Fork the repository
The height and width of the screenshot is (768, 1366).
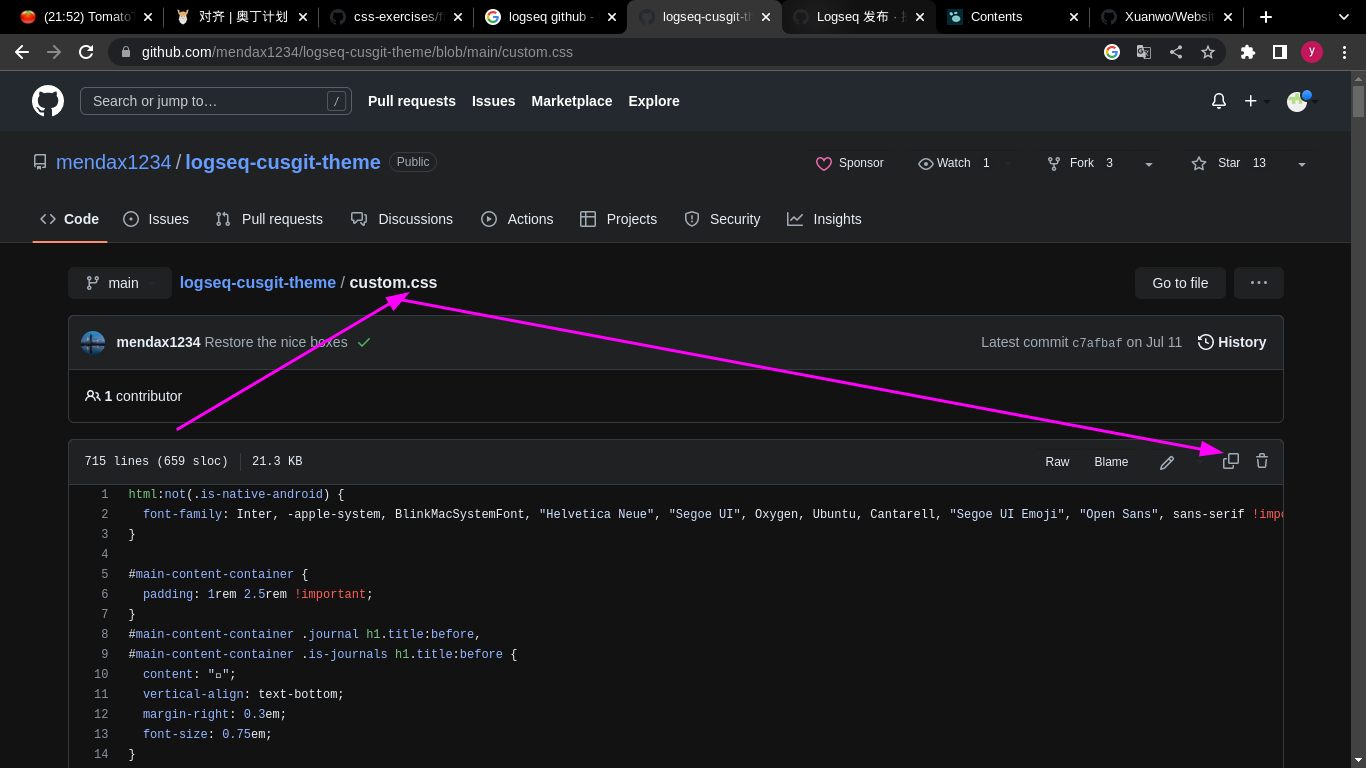(x=1082, y=163)
